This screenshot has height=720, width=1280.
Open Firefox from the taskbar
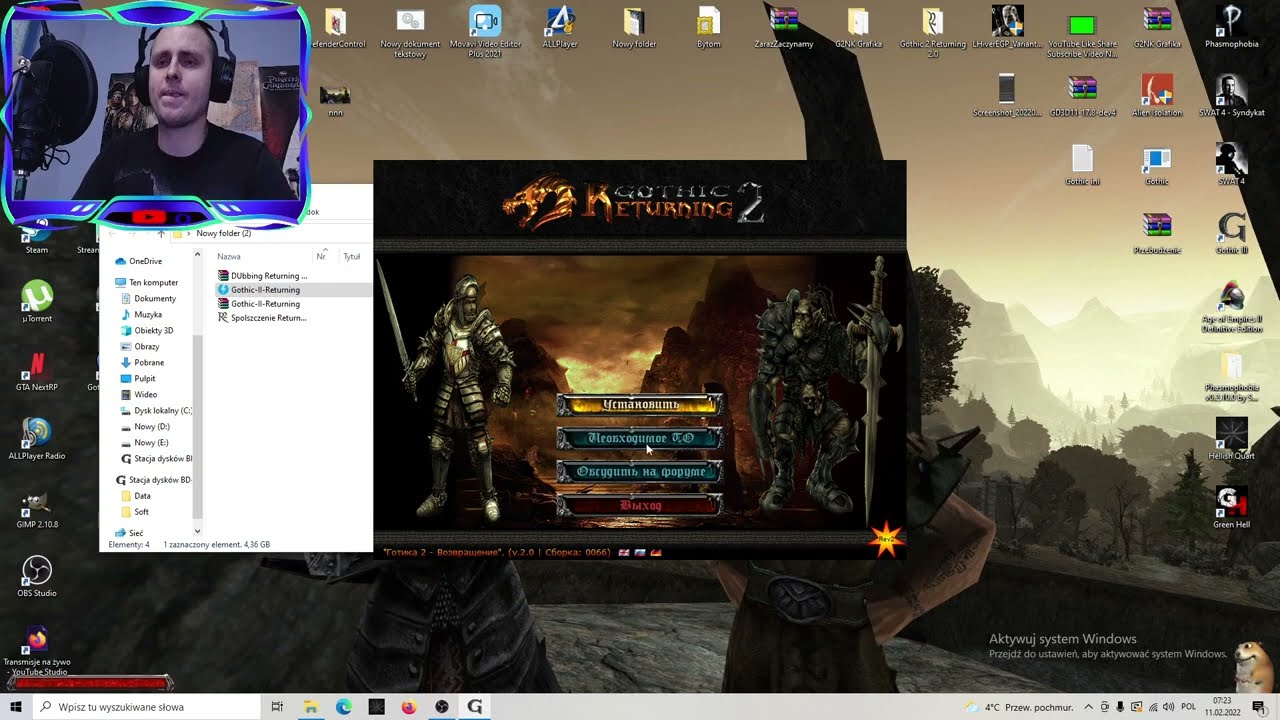pos(408,707)
